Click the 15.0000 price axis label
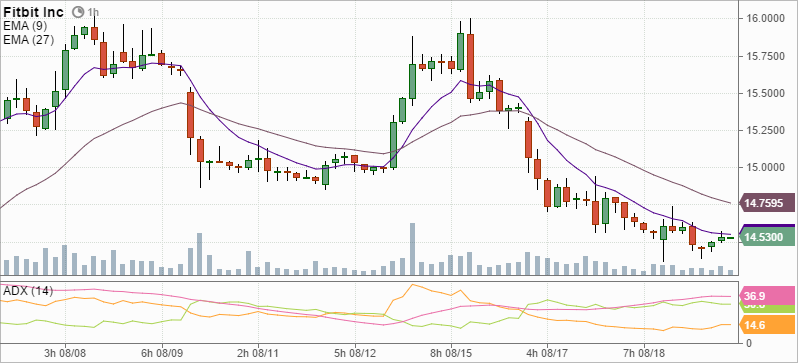Viewport: 798px width, 363px height. click(764, 168)
